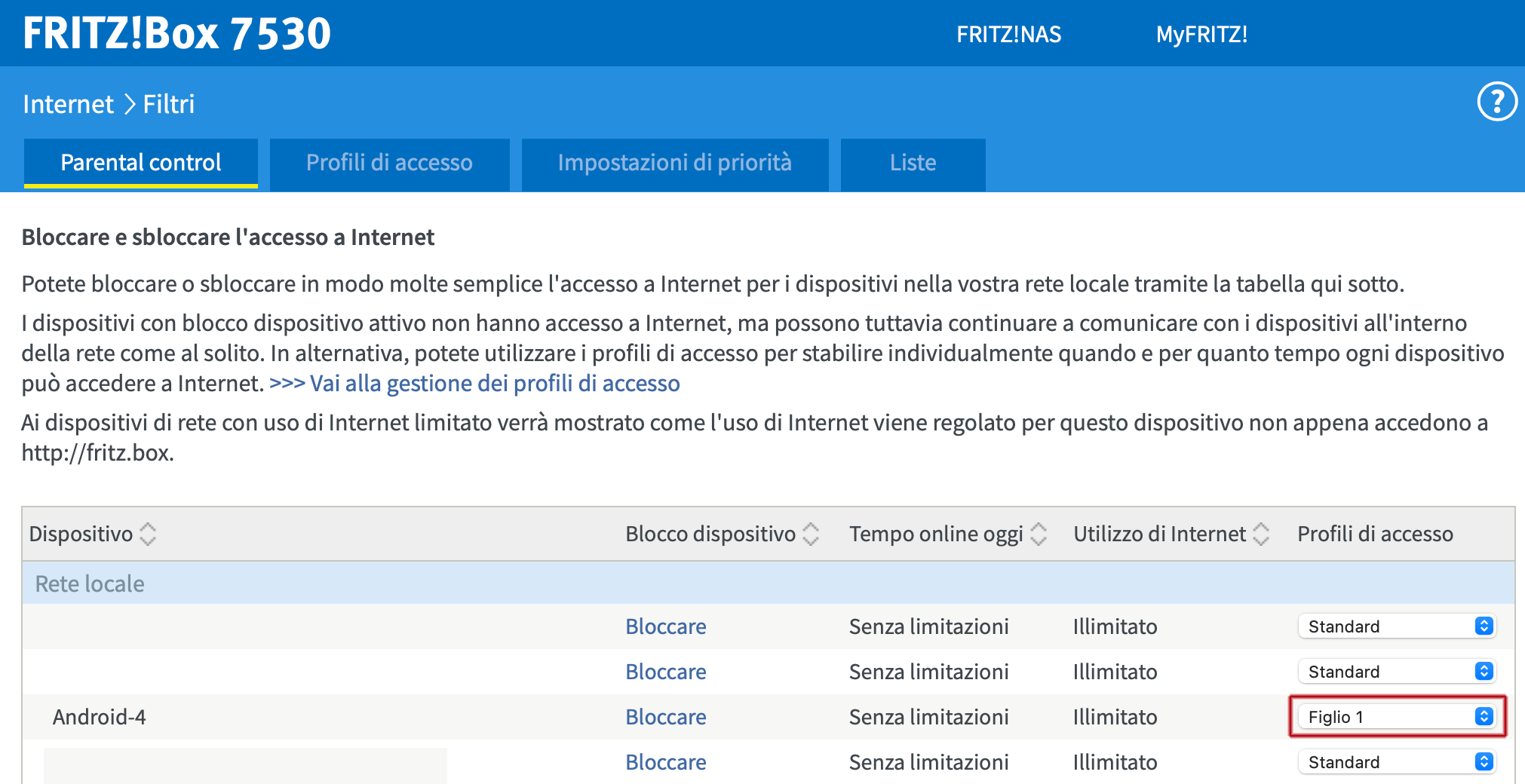Open the help question mark icon
The width and height of the screenshot is (1525, 784).
1496,102
